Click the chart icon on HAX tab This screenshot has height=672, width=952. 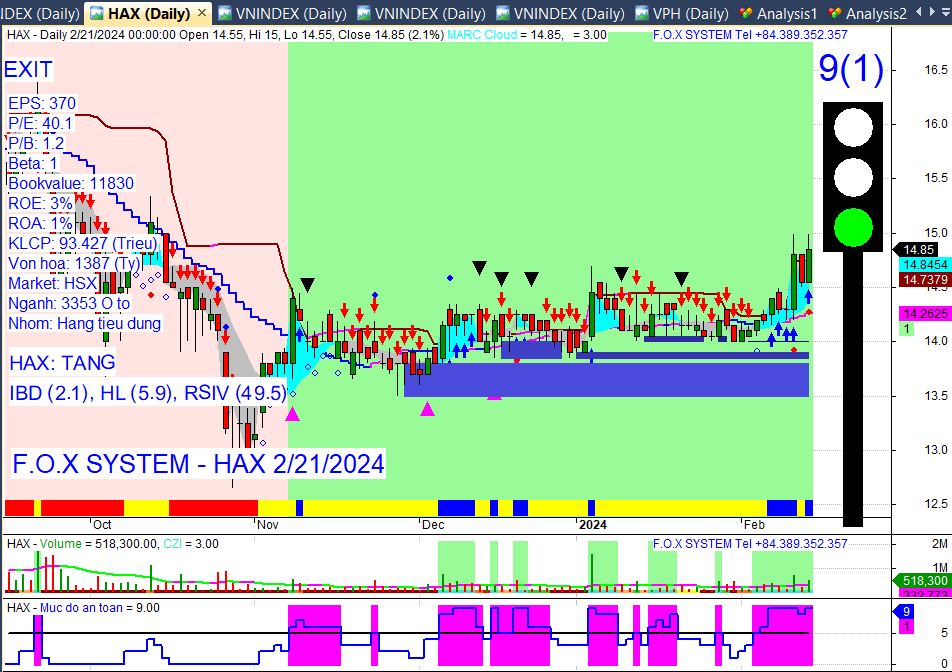click(x=97, y=13)
